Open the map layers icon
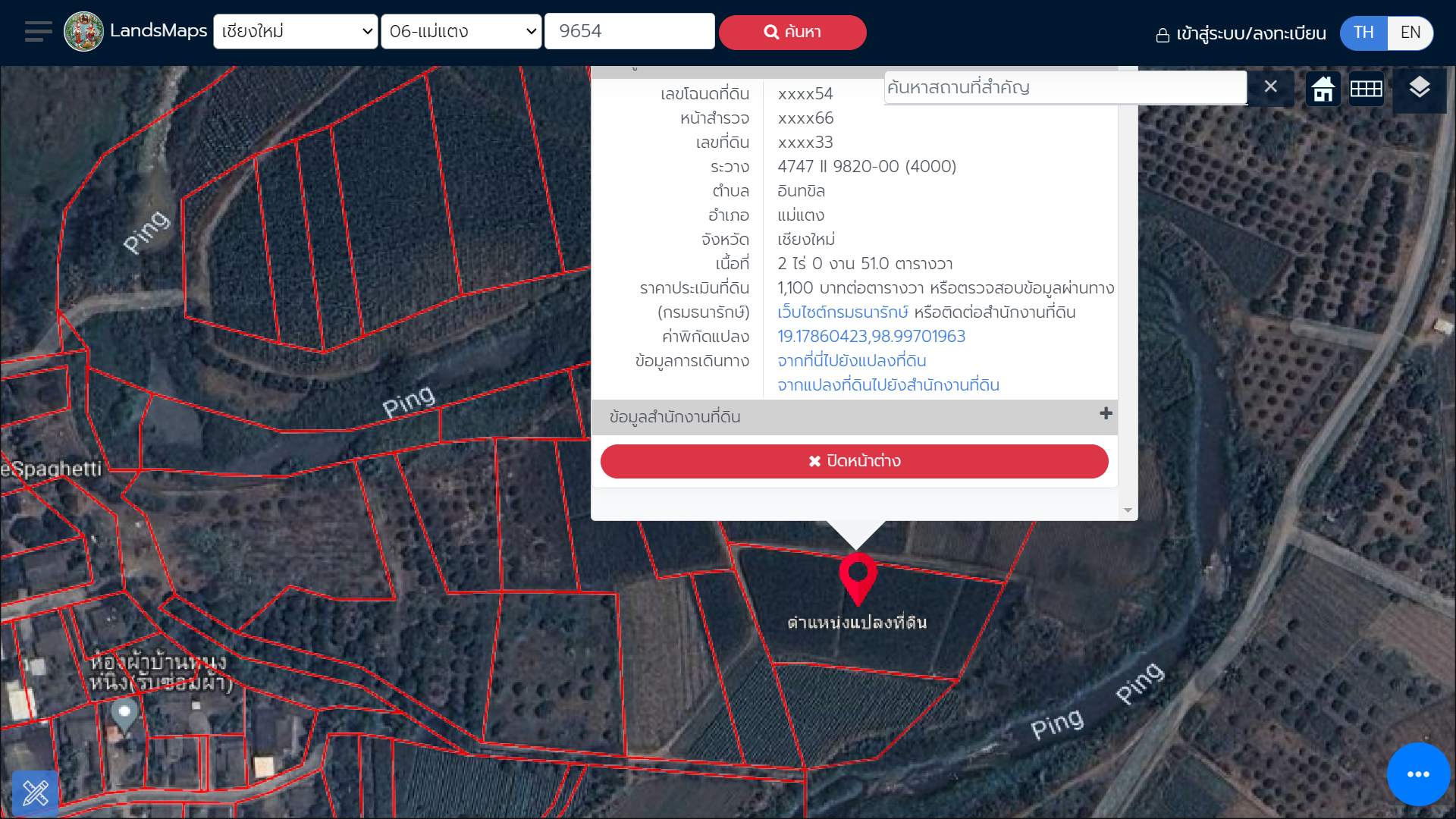Image resolution: width=1456 pixels, height=819 pixels. click(1420, 88)
